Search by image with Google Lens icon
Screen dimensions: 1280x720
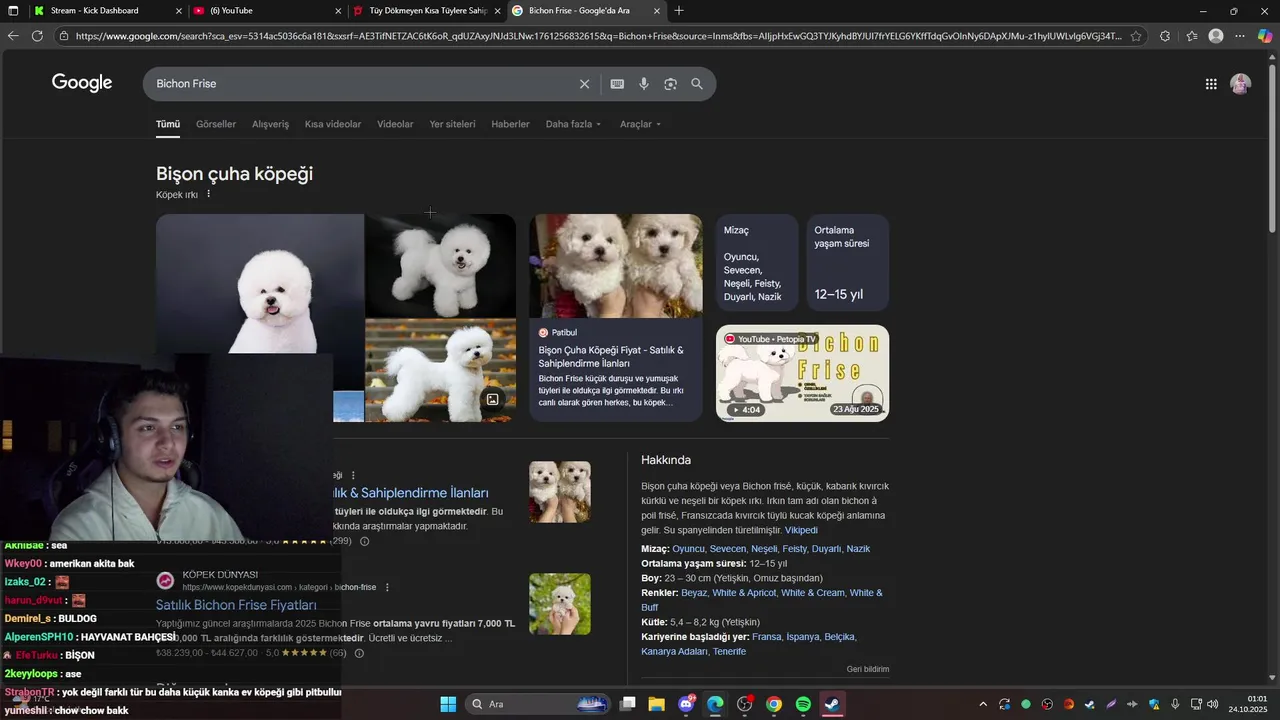(670, 84)
